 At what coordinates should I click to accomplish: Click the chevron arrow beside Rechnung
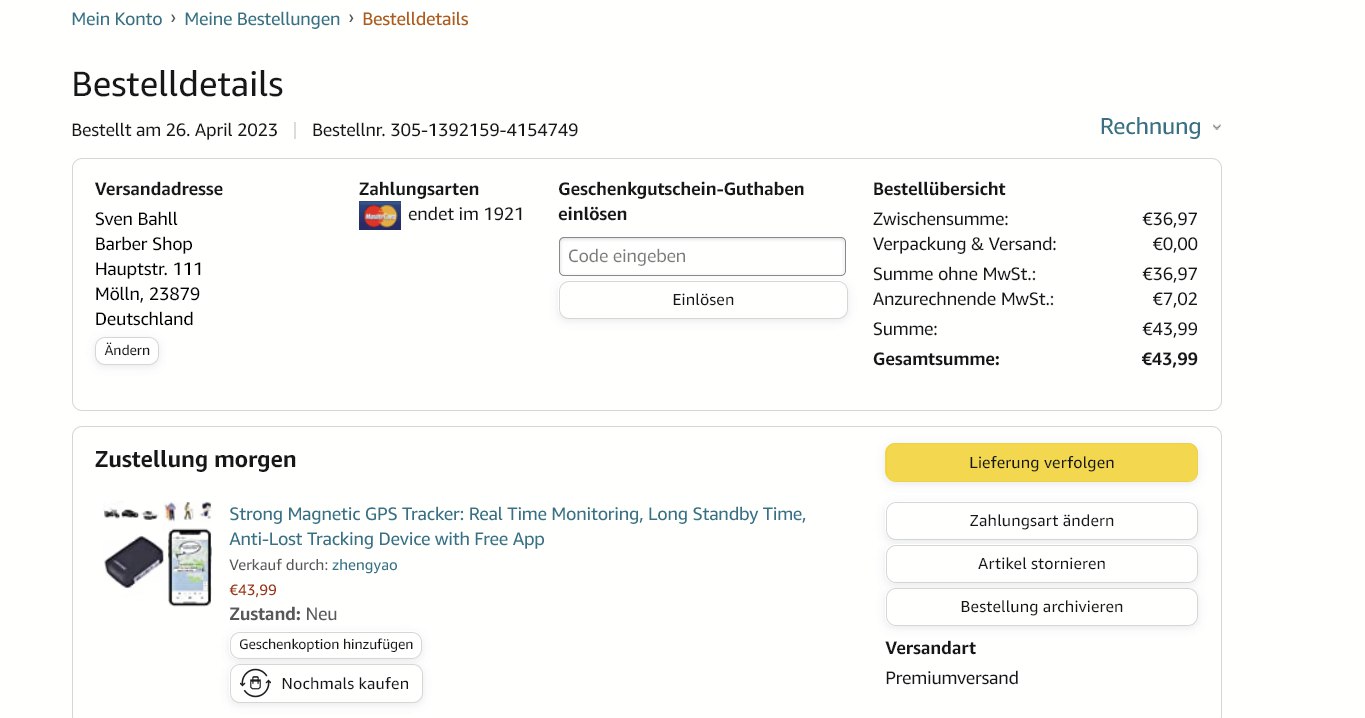coord(1217,128)
